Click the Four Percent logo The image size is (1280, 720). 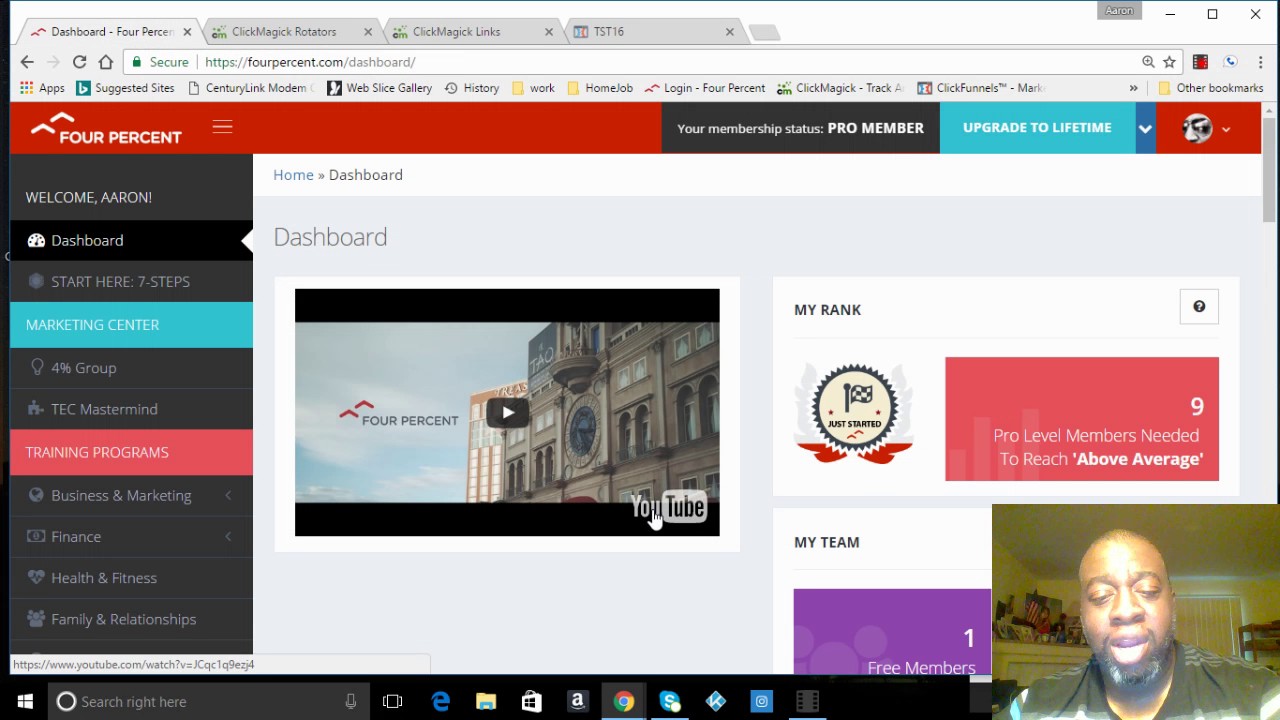106,128
